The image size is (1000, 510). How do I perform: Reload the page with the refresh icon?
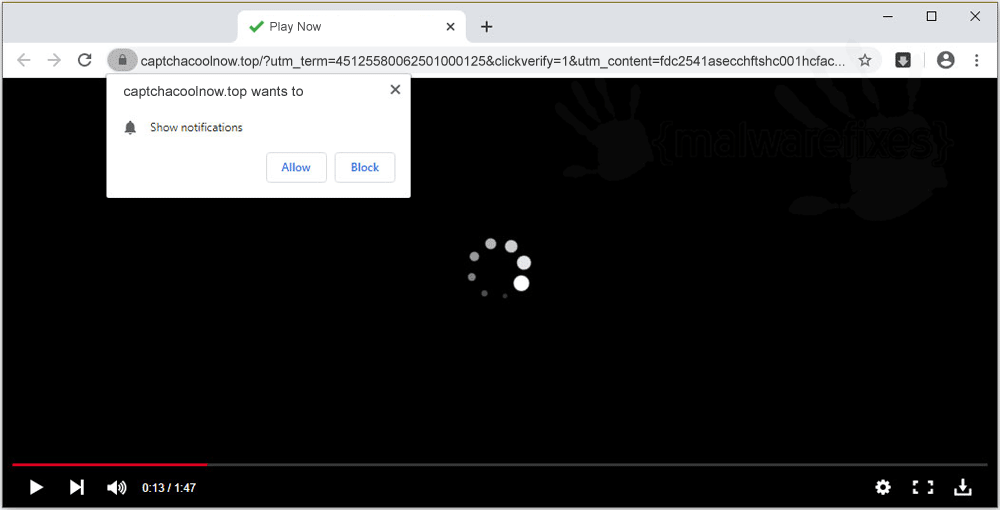point(85,60)
